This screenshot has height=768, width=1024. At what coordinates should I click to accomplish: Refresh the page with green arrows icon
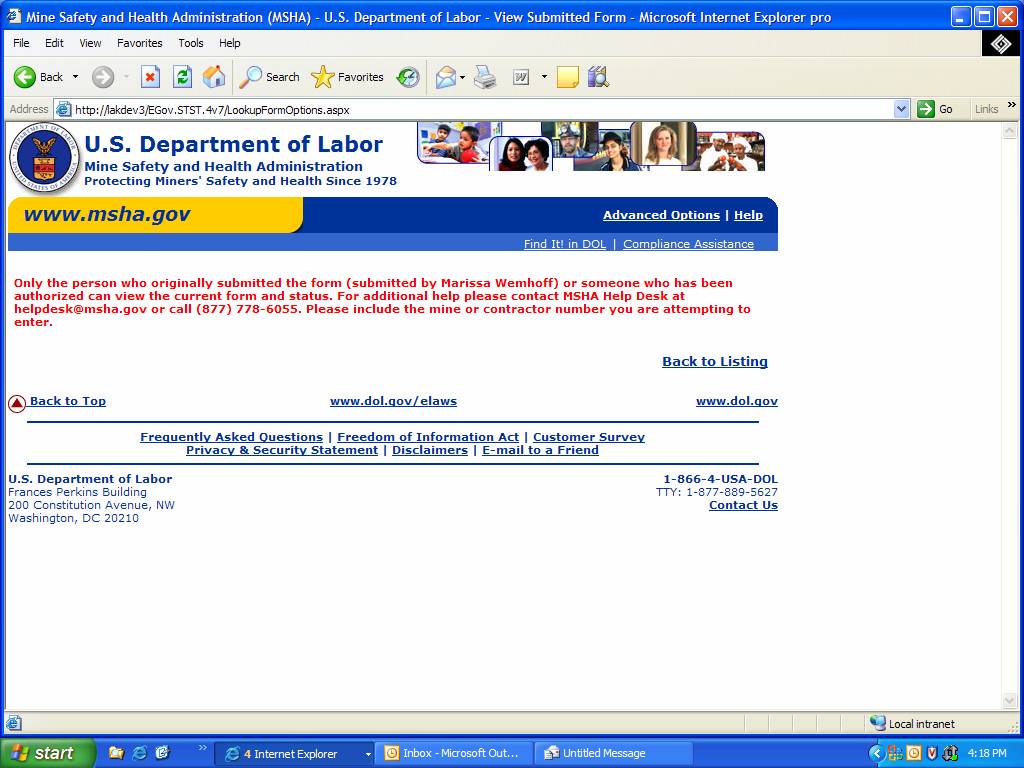coord(182,77)
